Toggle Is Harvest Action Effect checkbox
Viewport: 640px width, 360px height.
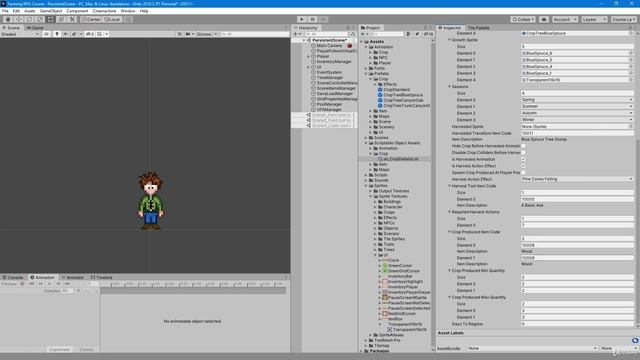coord(523,166)
